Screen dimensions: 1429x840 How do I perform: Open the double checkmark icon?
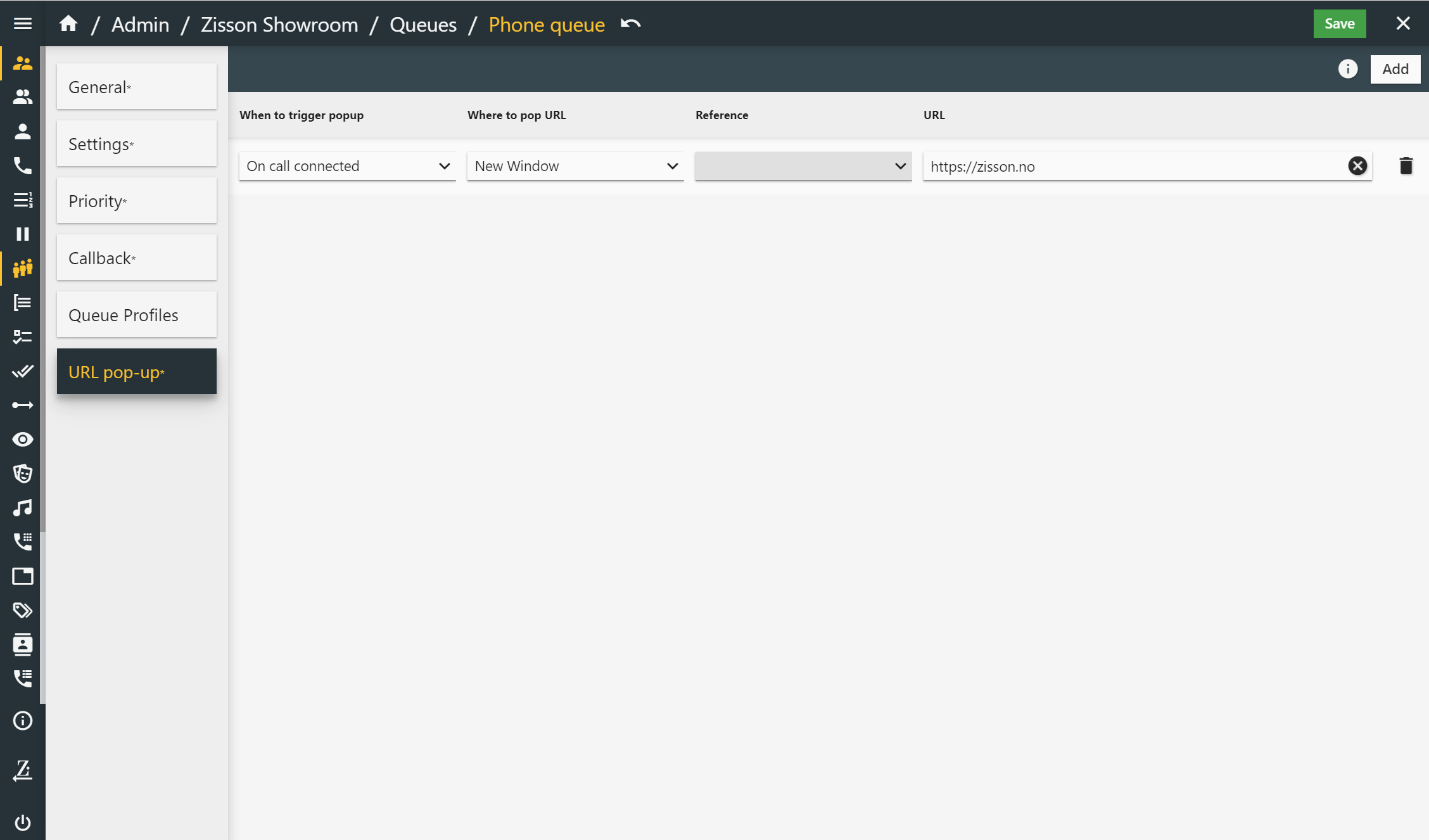[x=23, y=371]
